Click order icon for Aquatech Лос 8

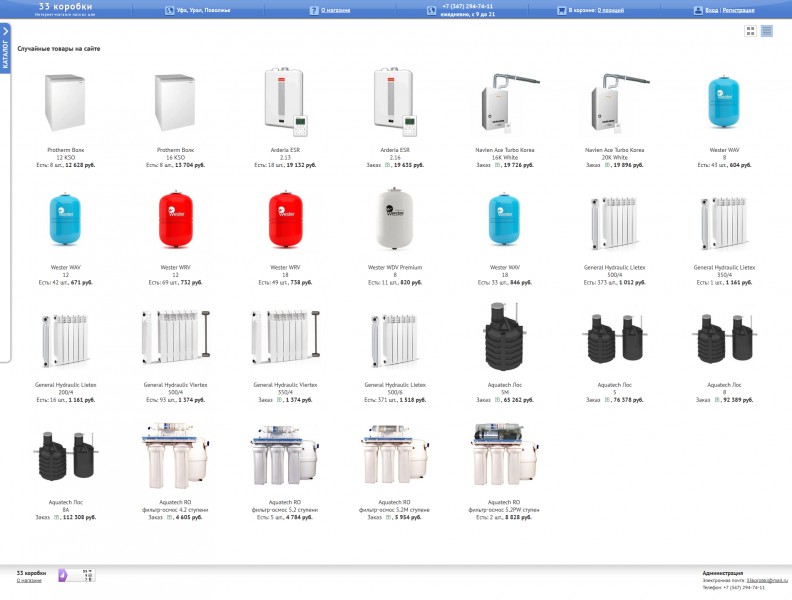click(717, 400)
